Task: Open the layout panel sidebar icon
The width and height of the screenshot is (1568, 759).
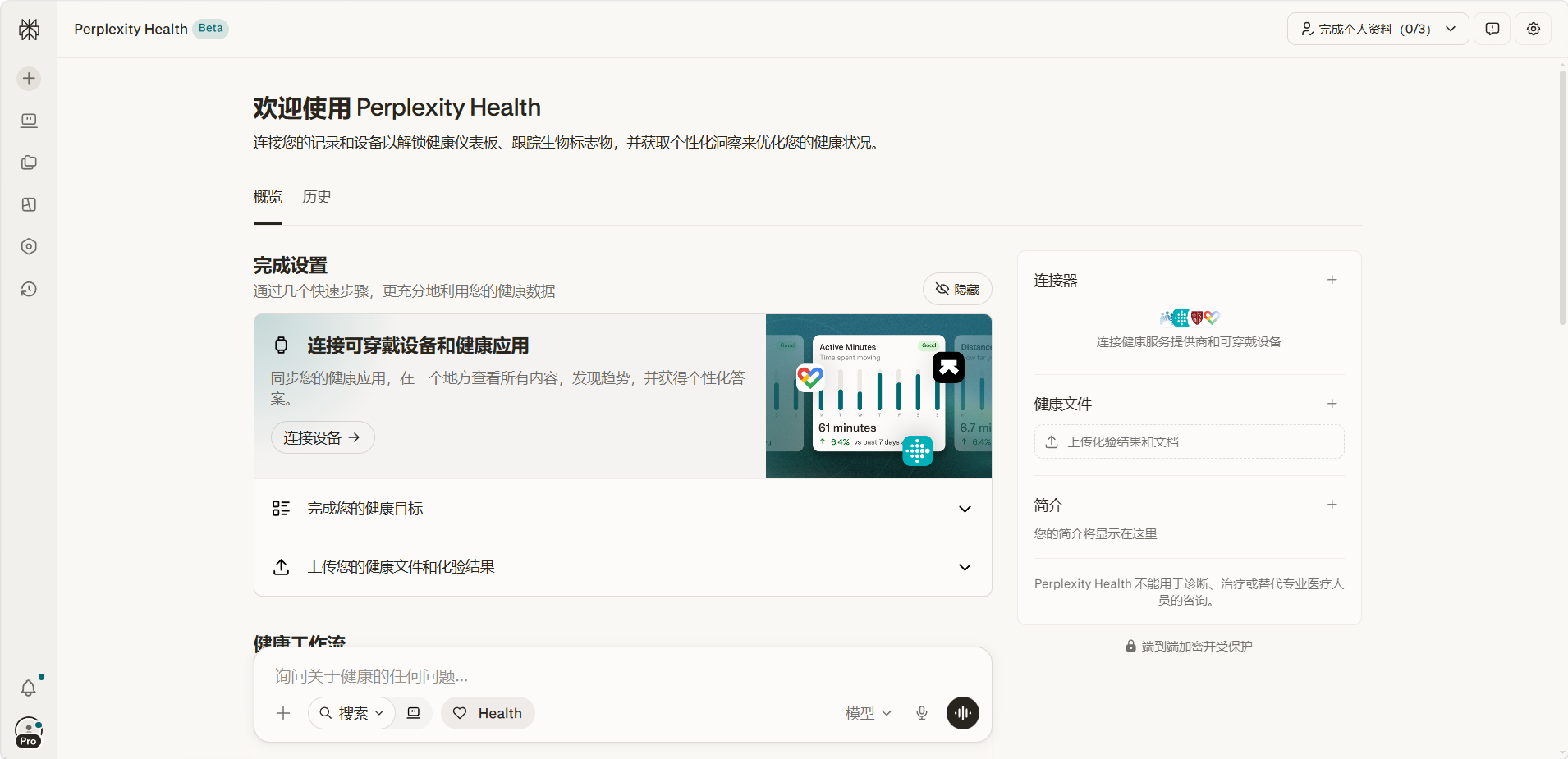Action: 29,204
